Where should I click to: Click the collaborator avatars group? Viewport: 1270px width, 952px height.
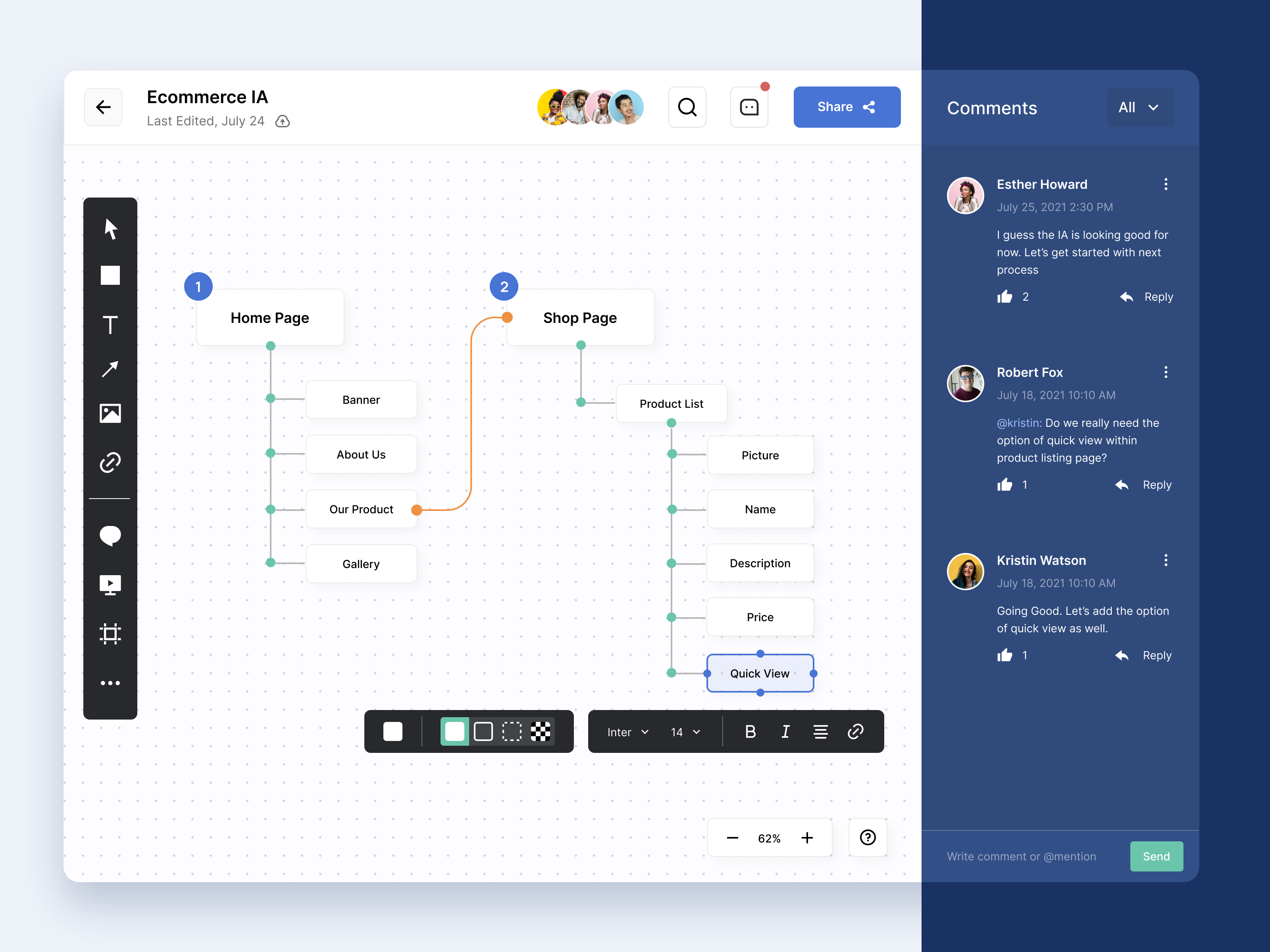pos(590,107)
